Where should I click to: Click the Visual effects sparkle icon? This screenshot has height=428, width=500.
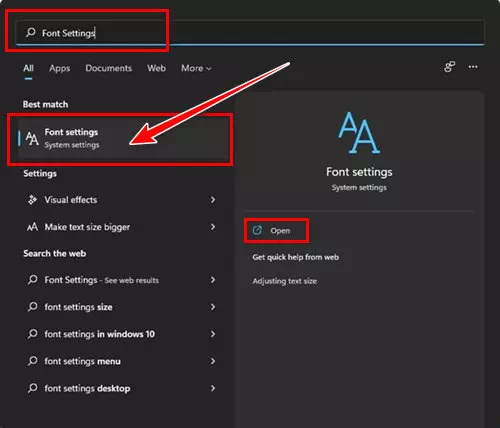(32, 200)
